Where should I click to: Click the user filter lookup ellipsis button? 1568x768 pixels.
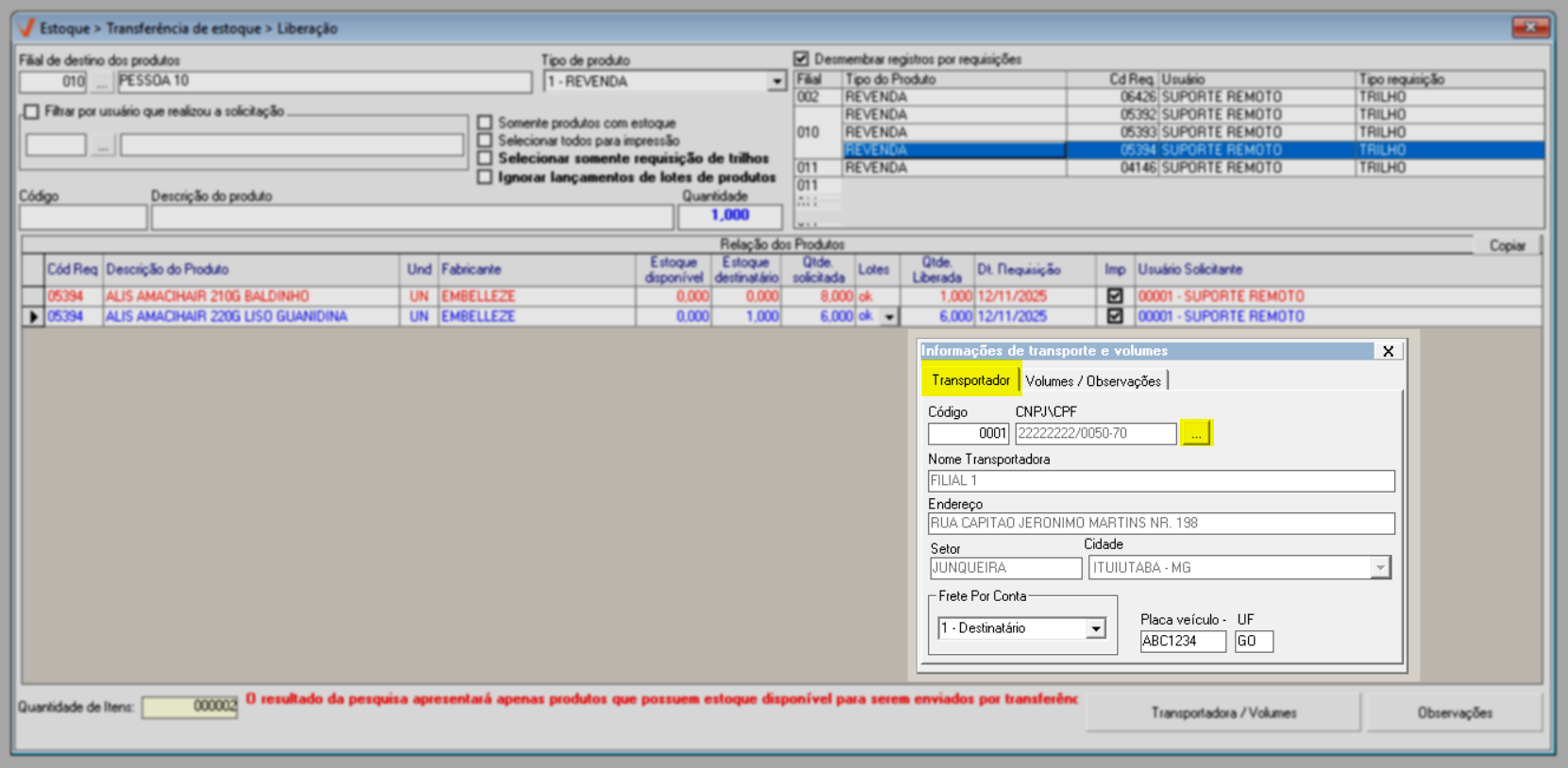103,145
